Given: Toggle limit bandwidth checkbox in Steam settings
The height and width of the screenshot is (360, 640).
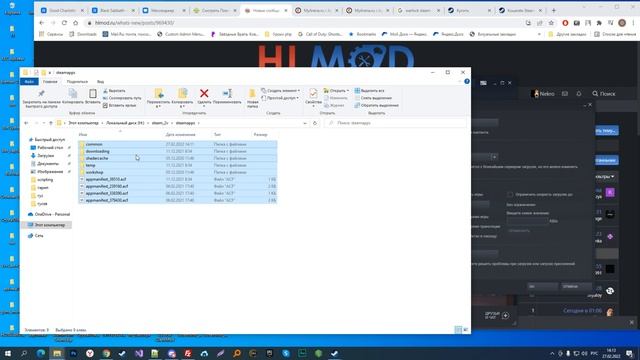Looking at the screenshot, I should (x=510, y=194).
